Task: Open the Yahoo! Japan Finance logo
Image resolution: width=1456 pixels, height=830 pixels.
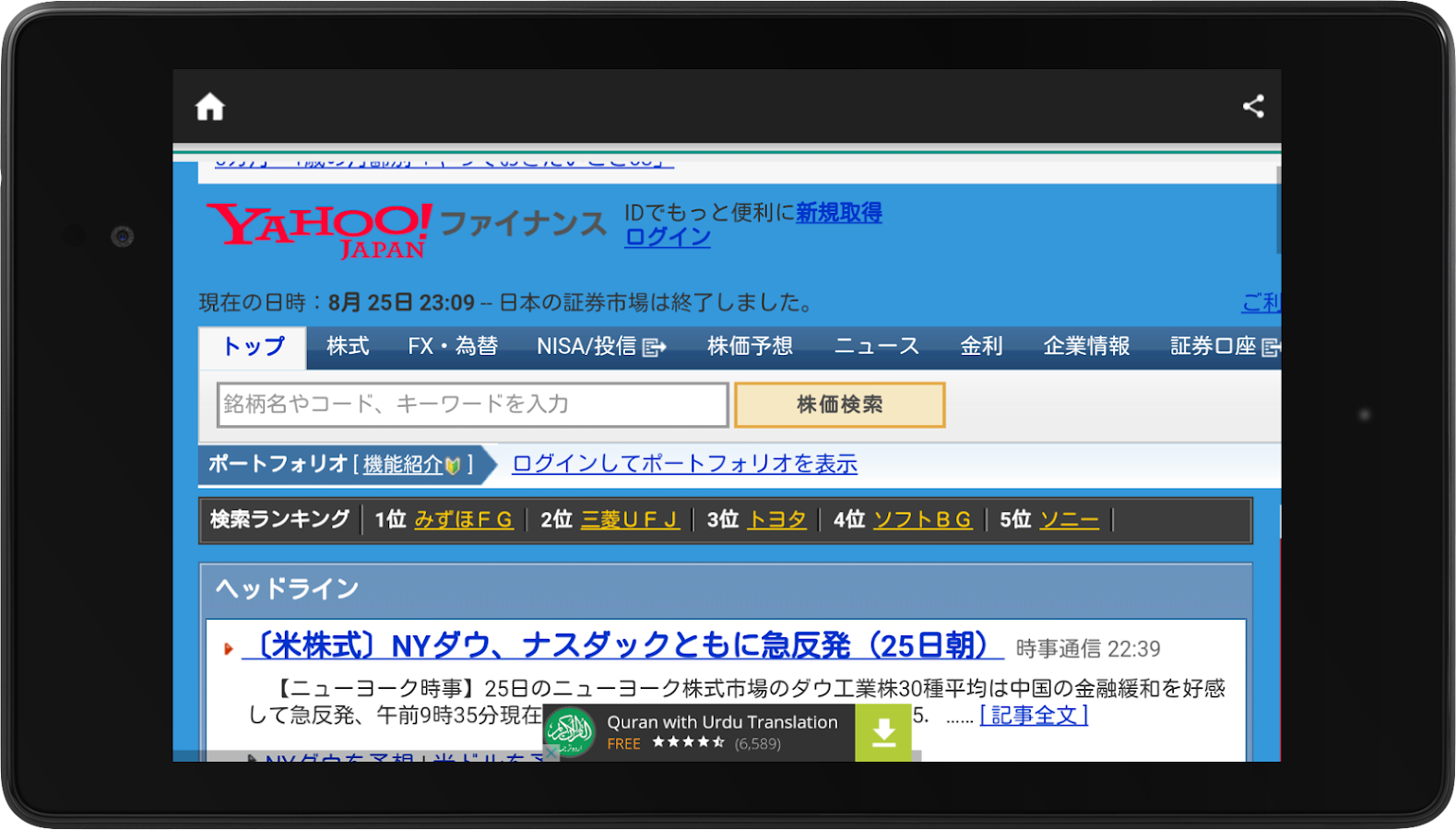Action: click(x=407, y=231)
